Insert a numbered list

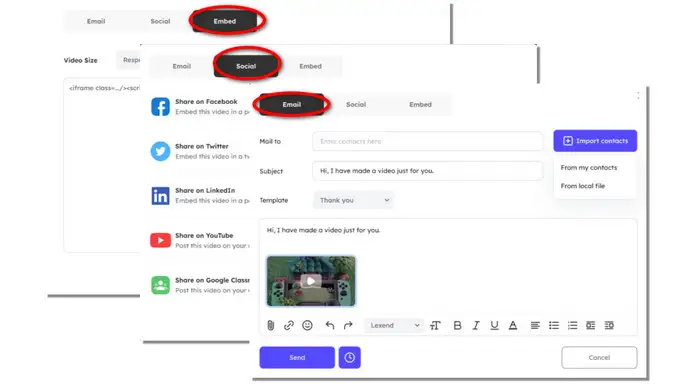(x=572, y=326)
